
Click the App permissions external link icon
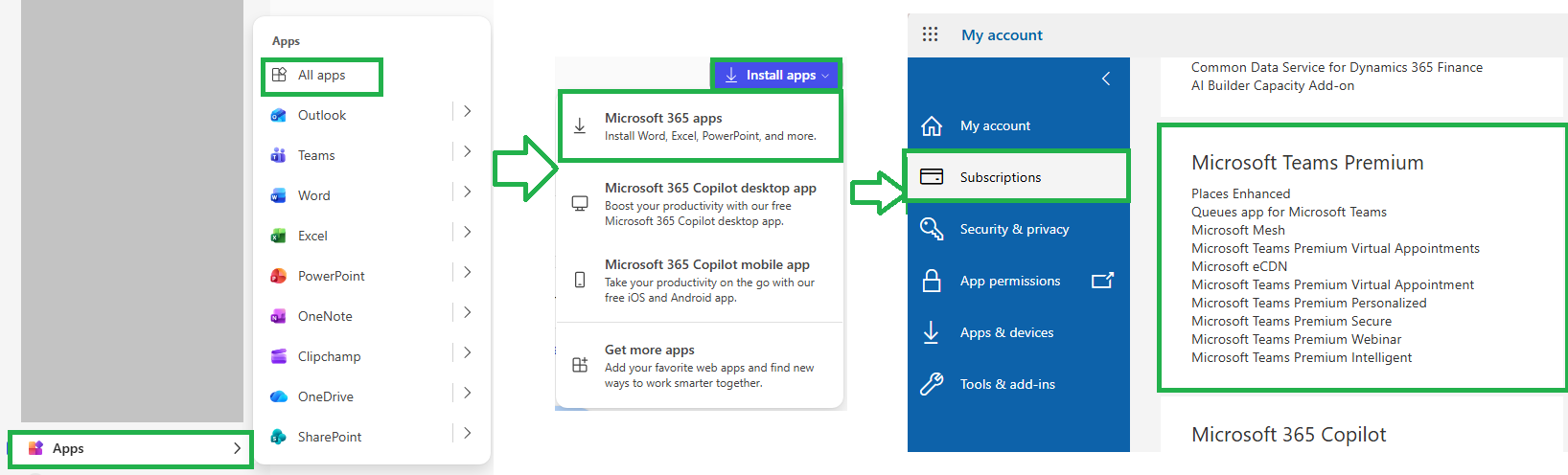coord(1102,281)
